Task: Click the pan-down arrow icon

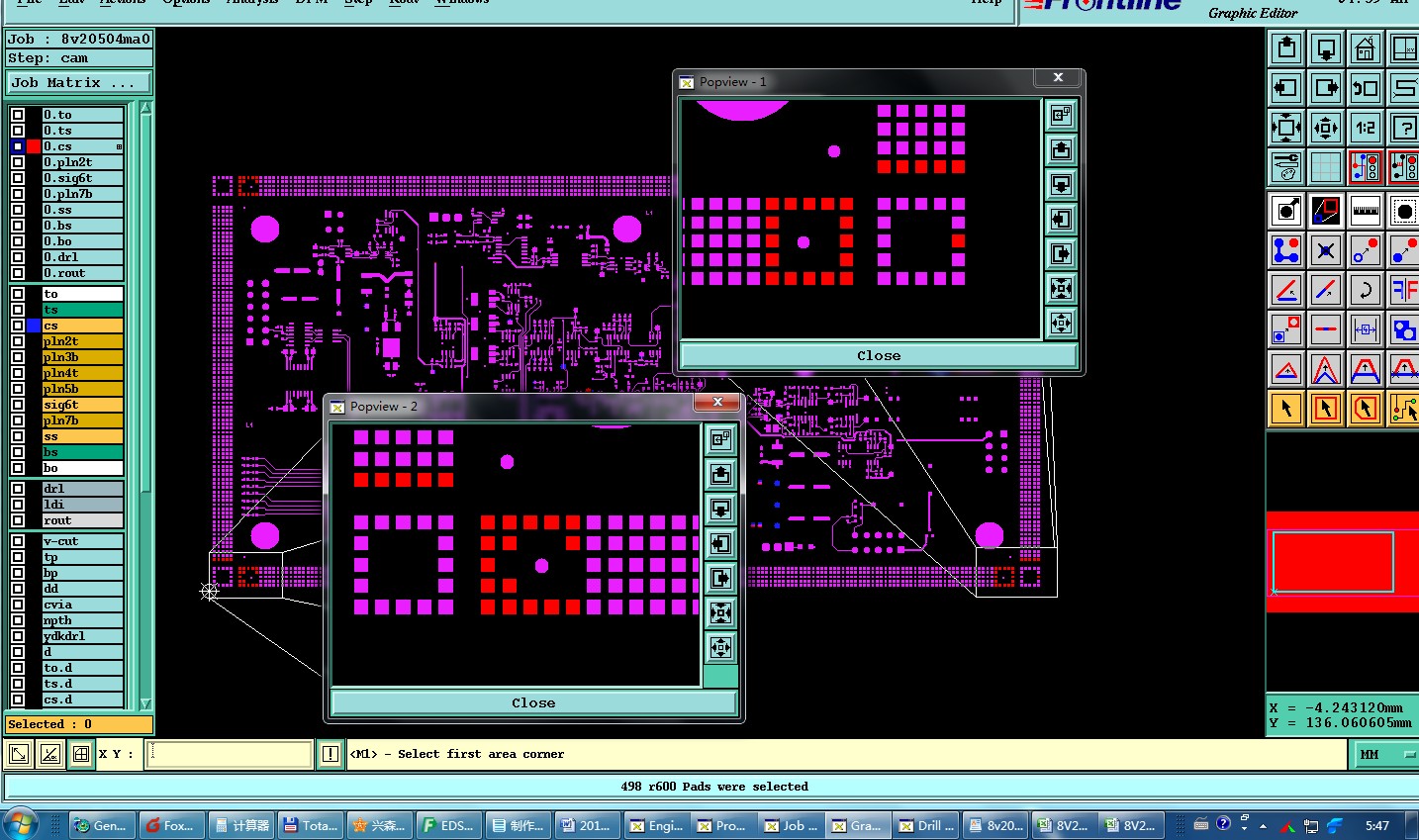Action: (x=1325, y=47)
